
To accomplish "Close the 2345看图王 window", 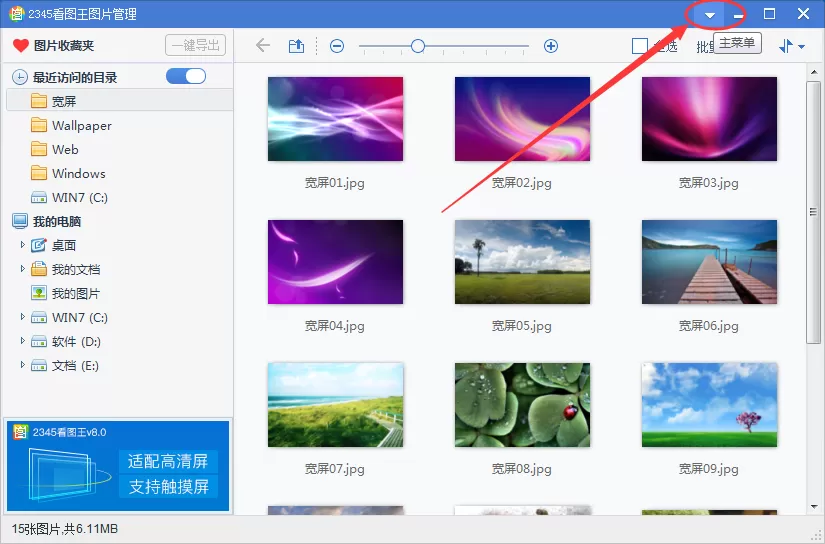I will 803,14.
